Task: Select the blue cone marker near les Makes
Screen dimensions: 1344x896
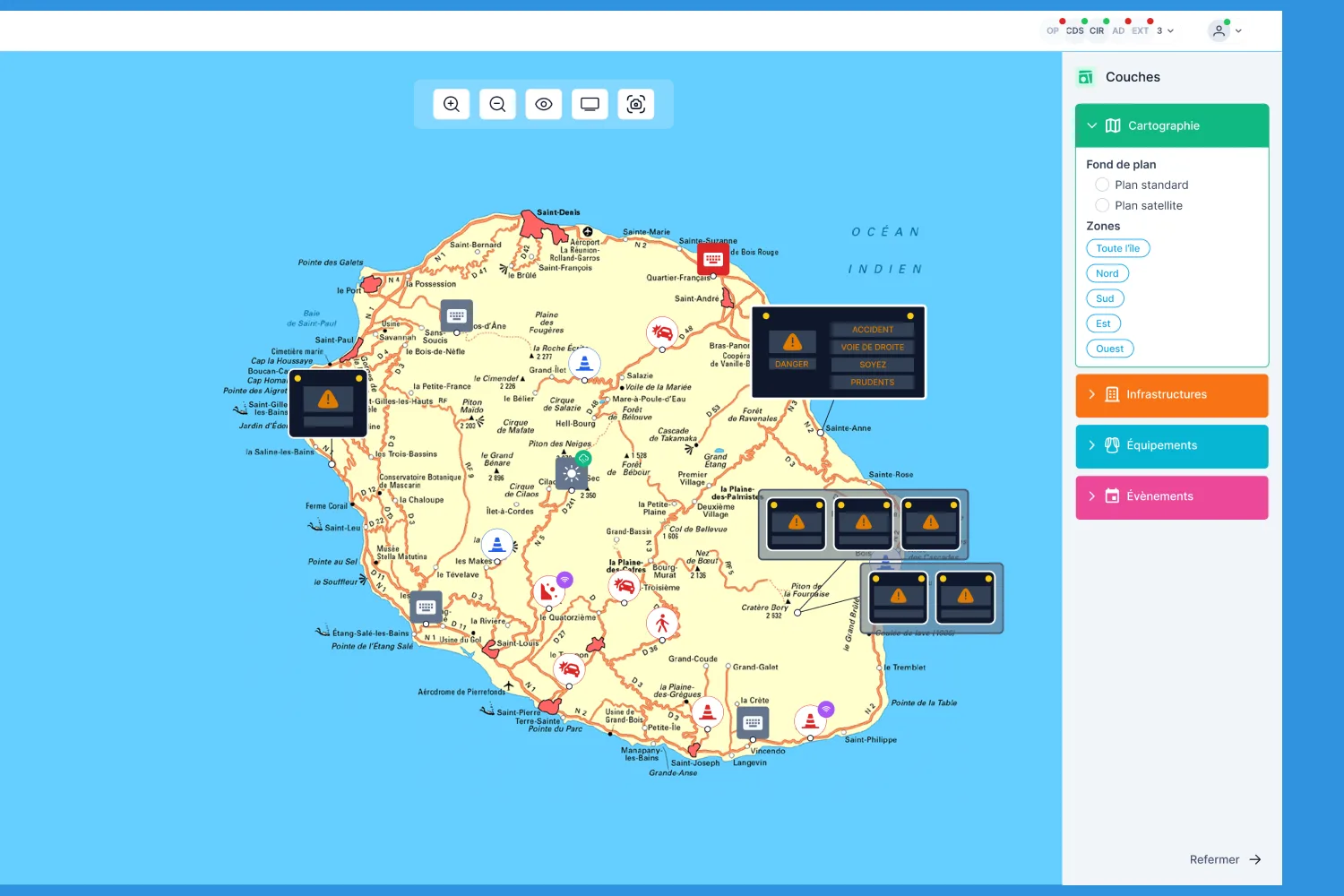Action: tap(497, 545)
